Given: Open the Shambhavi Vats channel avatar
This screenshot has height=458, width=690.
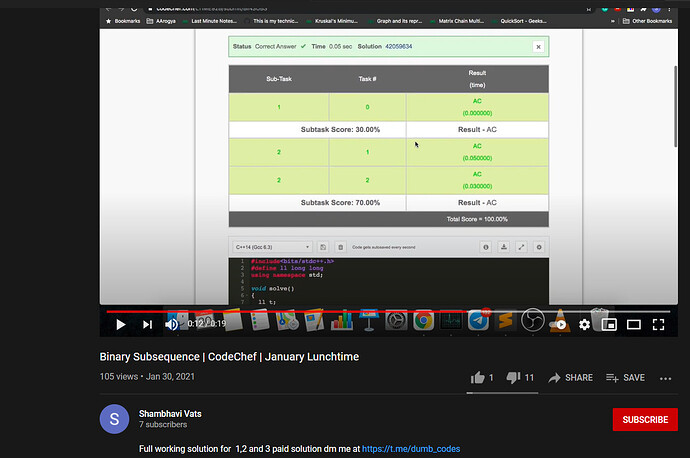Looking at the screenshot, I should pos(114,419).
